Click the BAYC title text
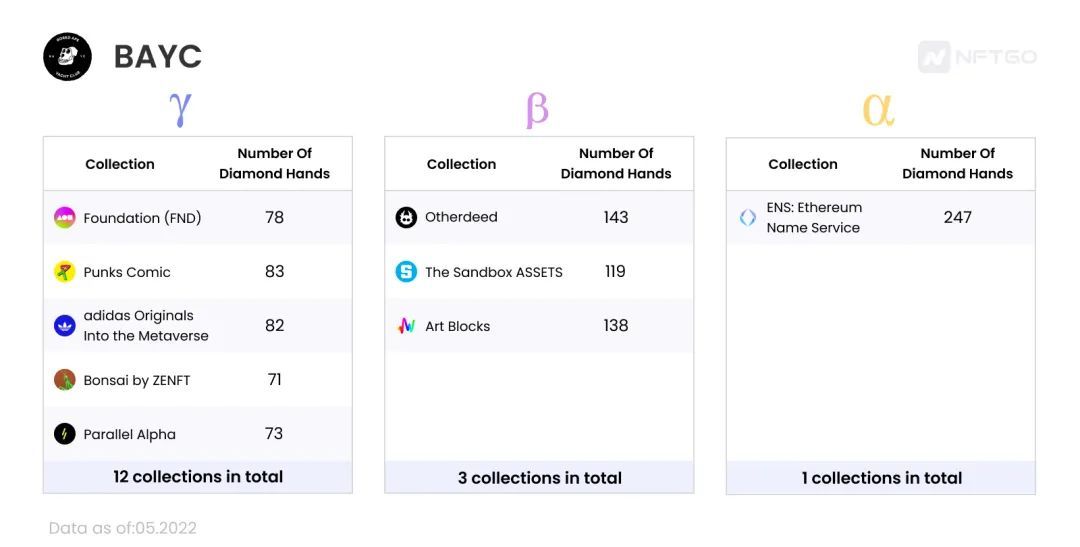Screen dimensions: 1080x547 point(158,56)
